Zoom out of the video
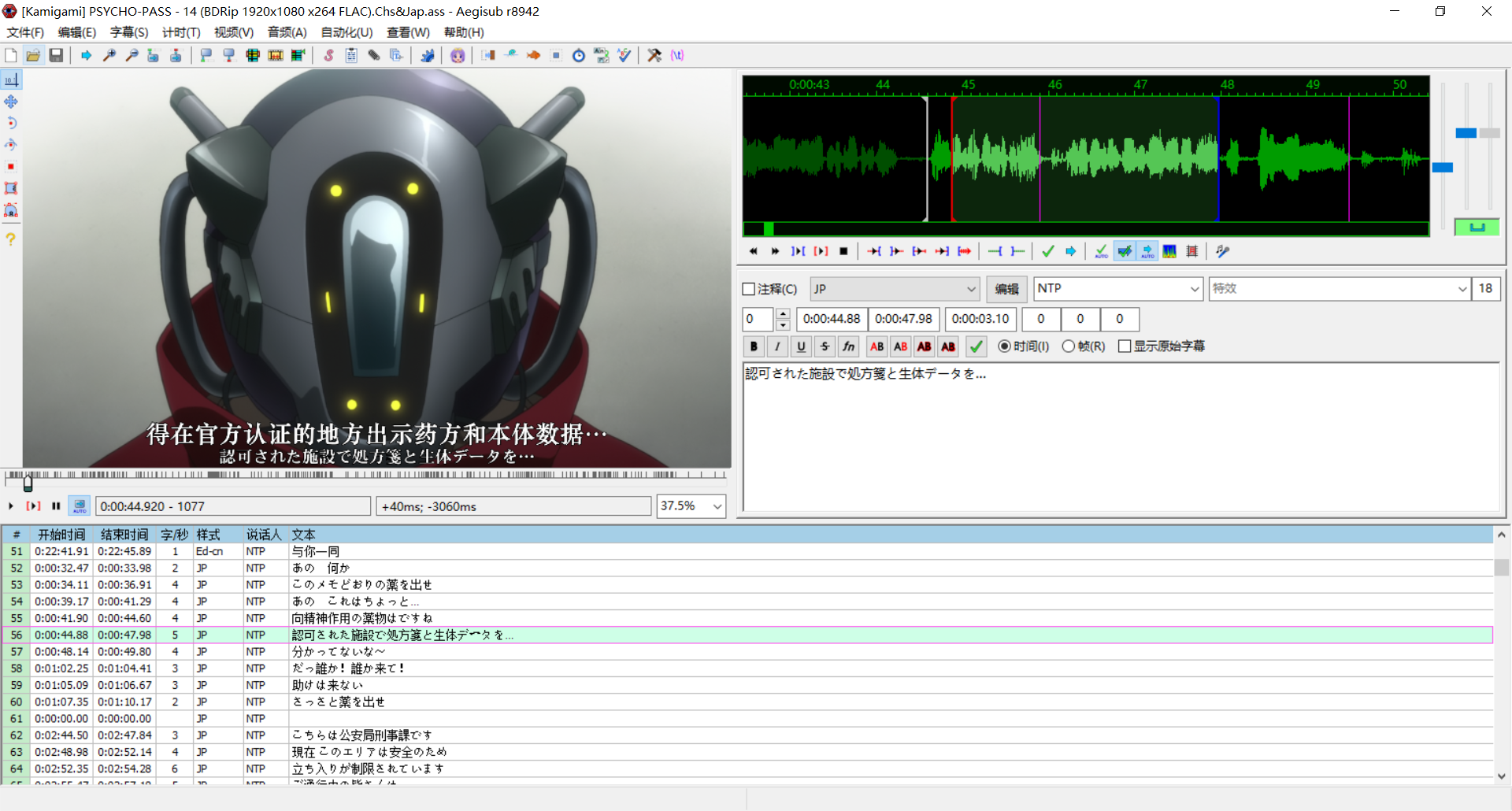 (x=132, y=55)
